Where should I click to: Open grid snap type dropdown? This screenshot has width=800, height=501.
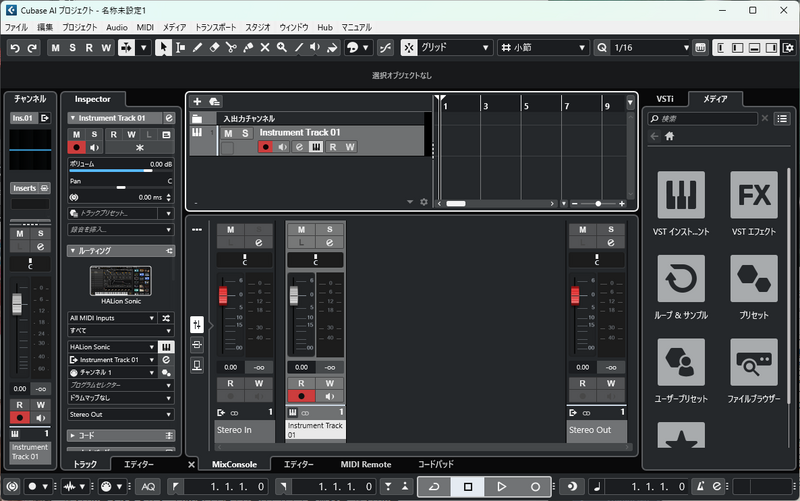[454, 47]
